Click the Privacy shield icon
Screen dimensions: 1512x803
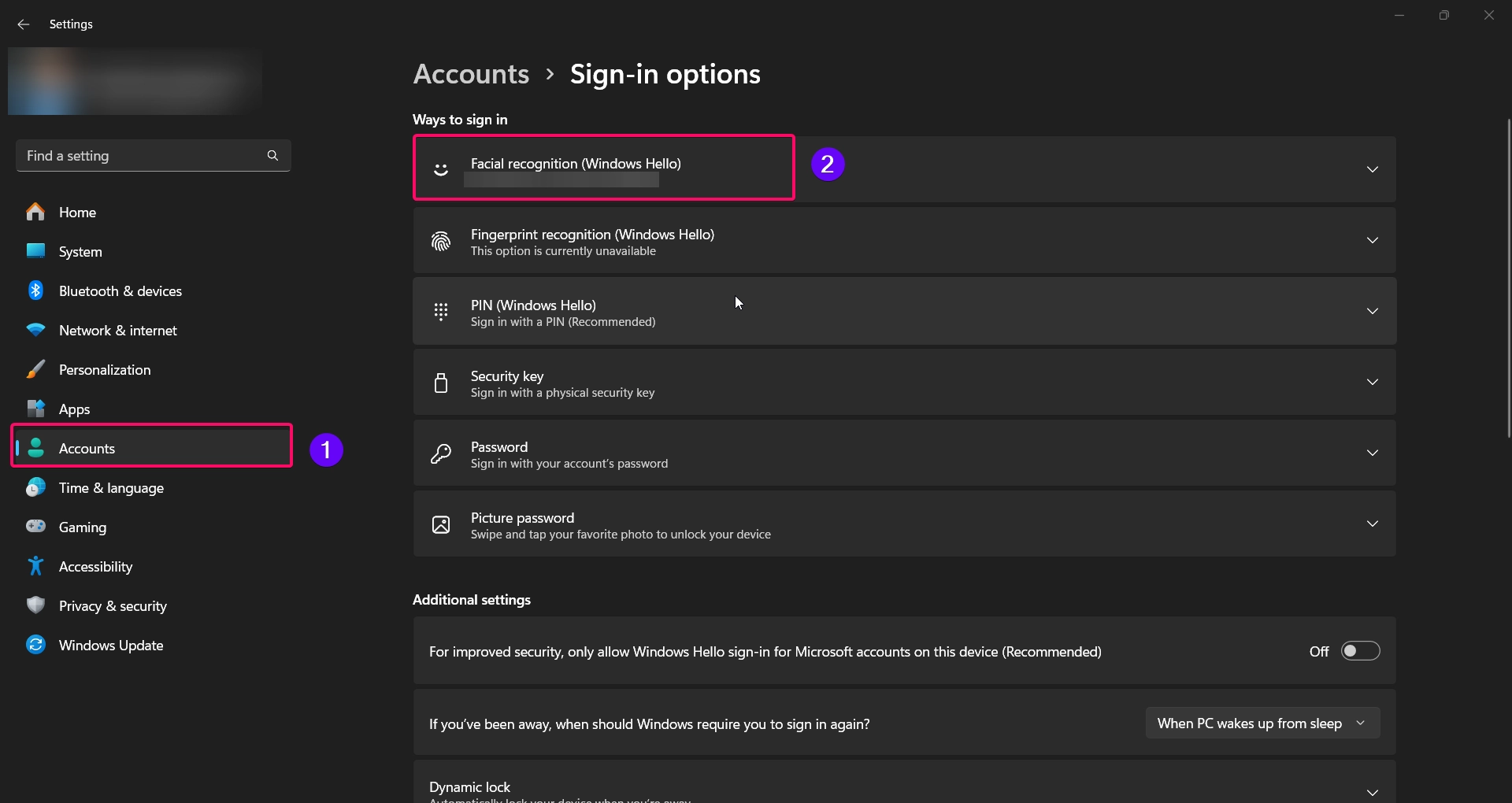click(x=35, y=605)
